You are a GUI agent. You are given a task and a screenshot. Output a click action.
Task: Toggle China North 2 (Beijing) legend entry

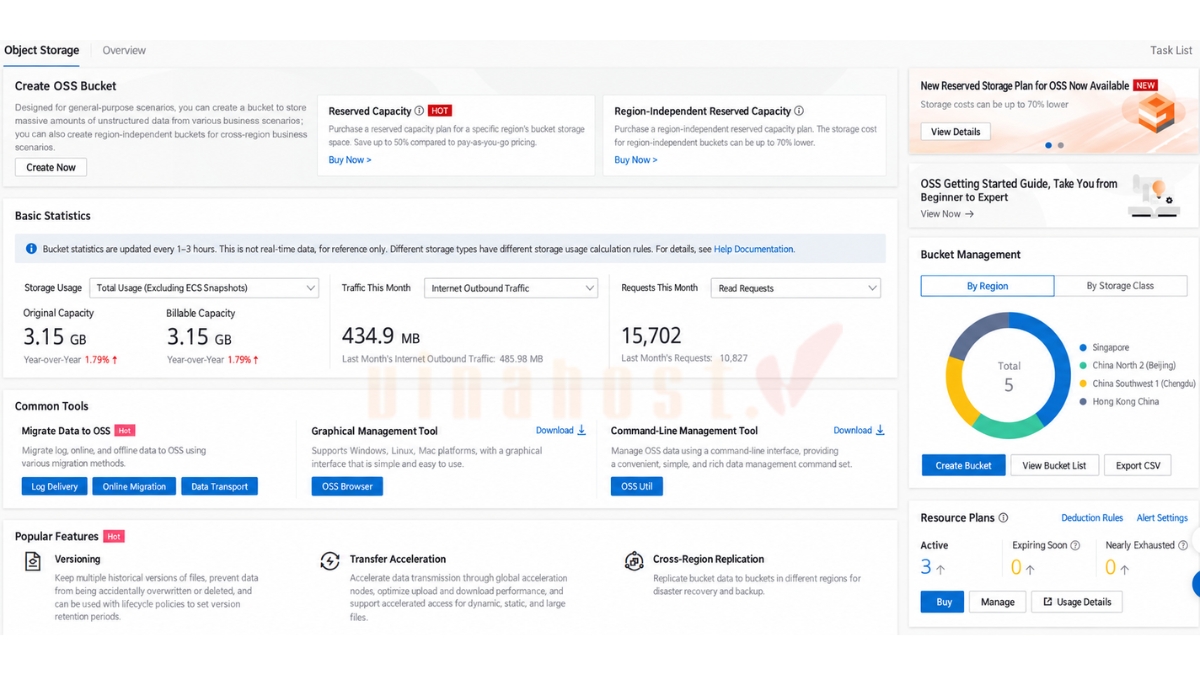(1127, 366)
